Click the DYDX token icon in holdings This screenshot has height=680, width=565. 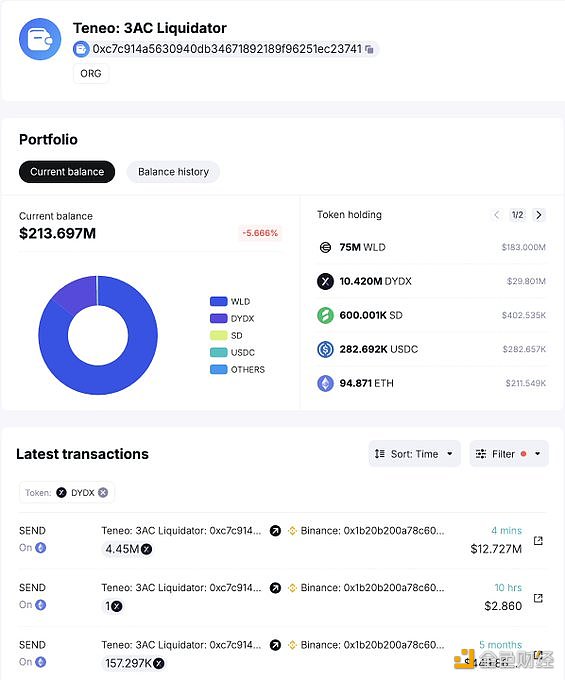click(x=325, y=281)
